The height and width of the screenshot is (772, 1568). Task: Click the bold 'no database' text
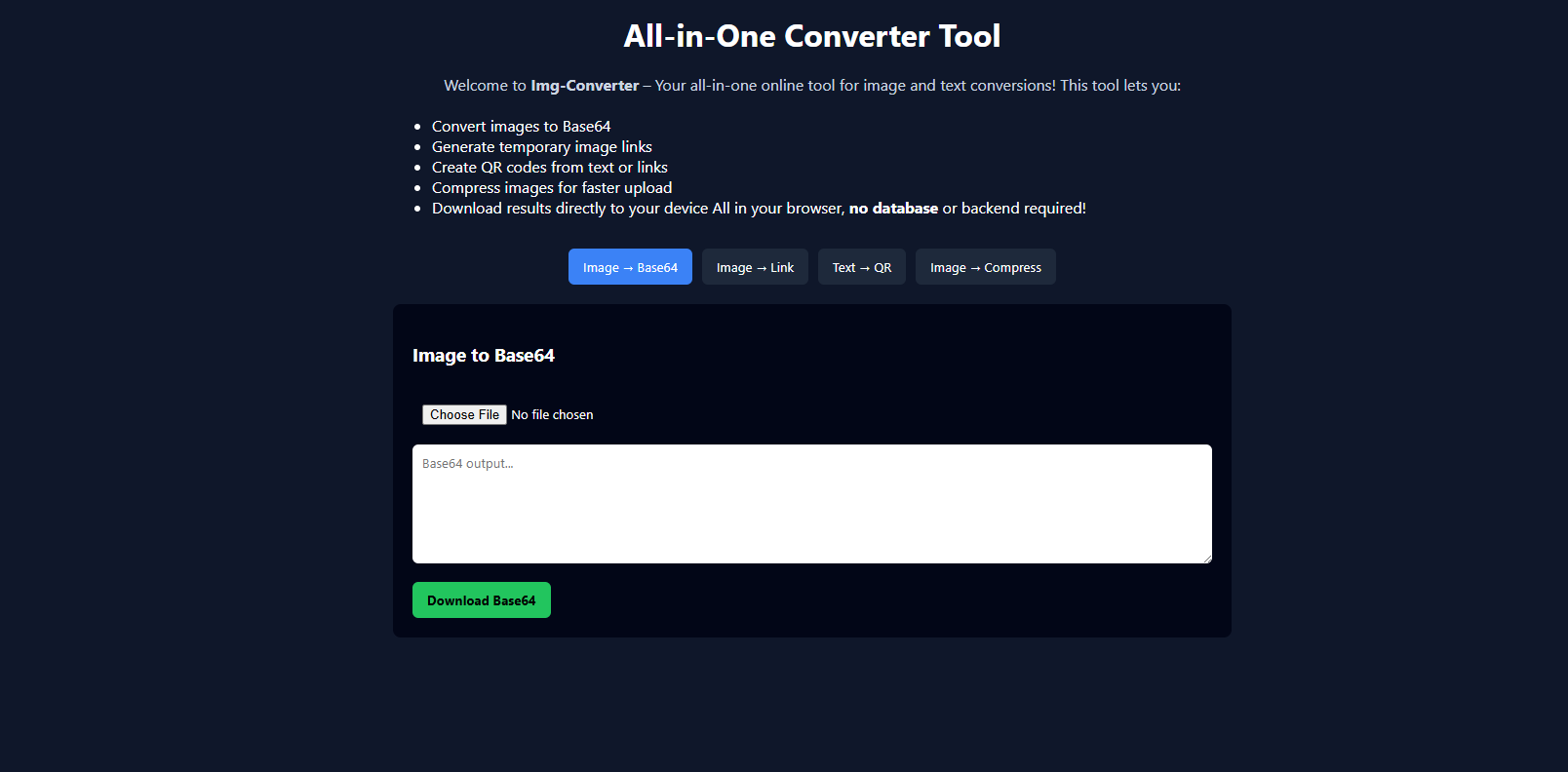[x=893, y=209]
